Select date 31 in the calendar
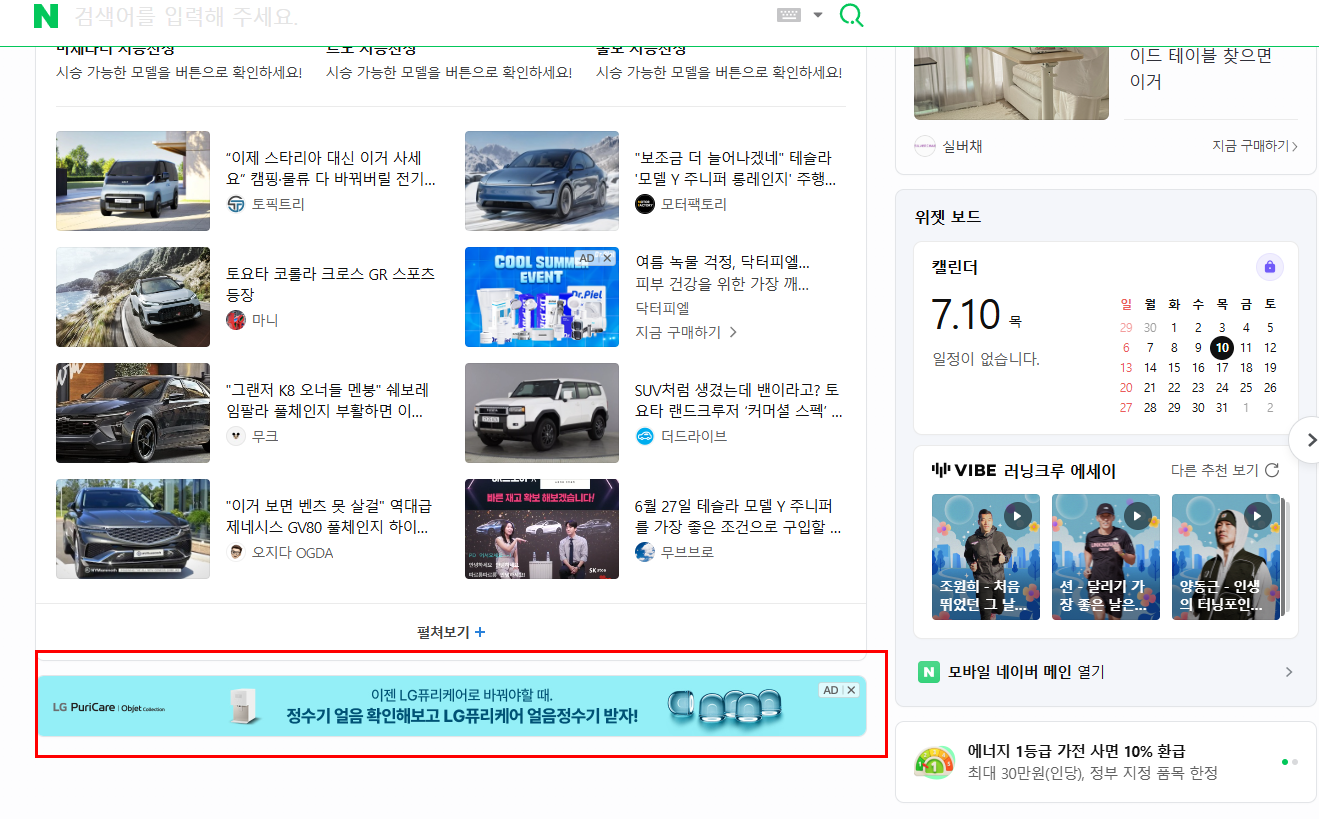Image resolution: width=1319 pixels, height=819 pixels. [x=1222, y=408]
